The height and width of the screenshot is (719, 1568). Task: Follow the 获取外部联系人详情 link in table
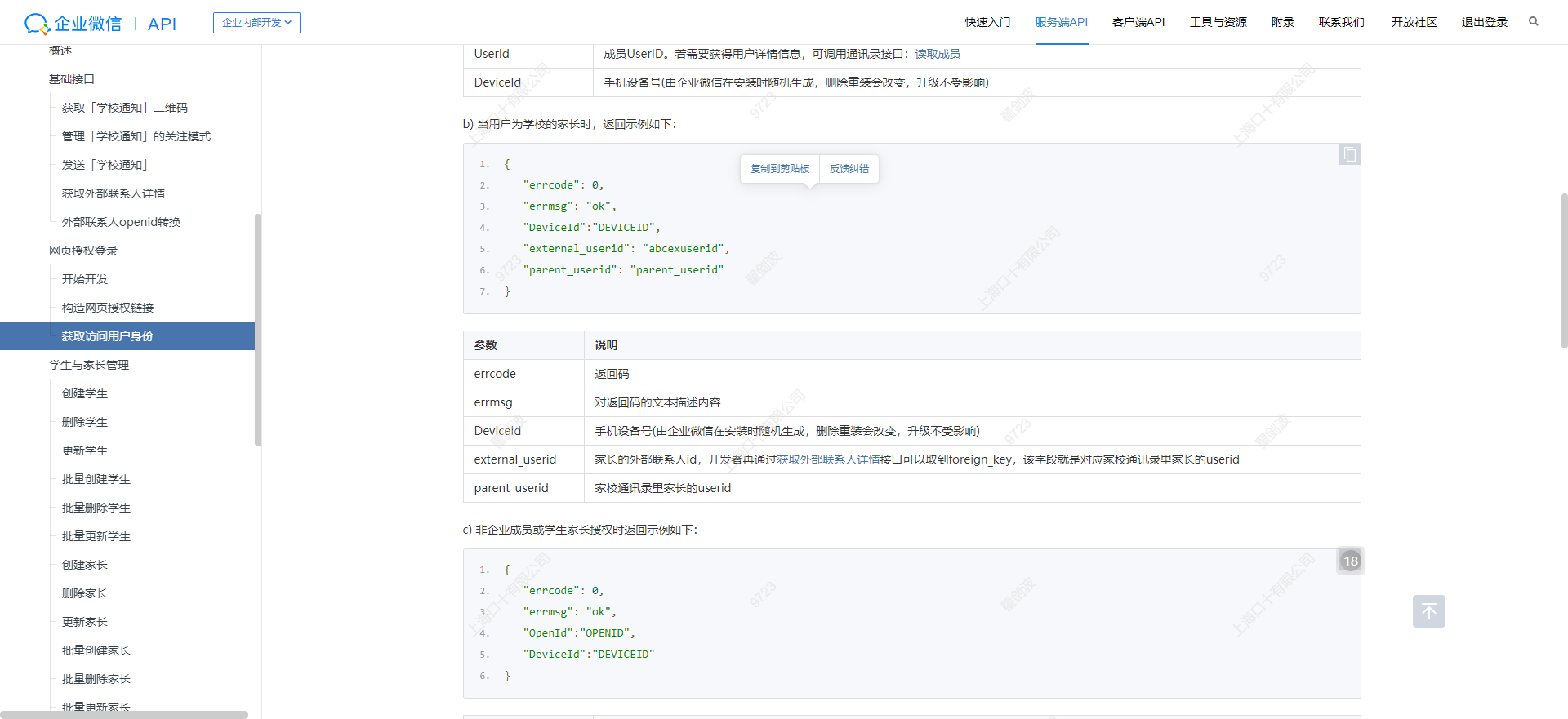pos(828,459)
